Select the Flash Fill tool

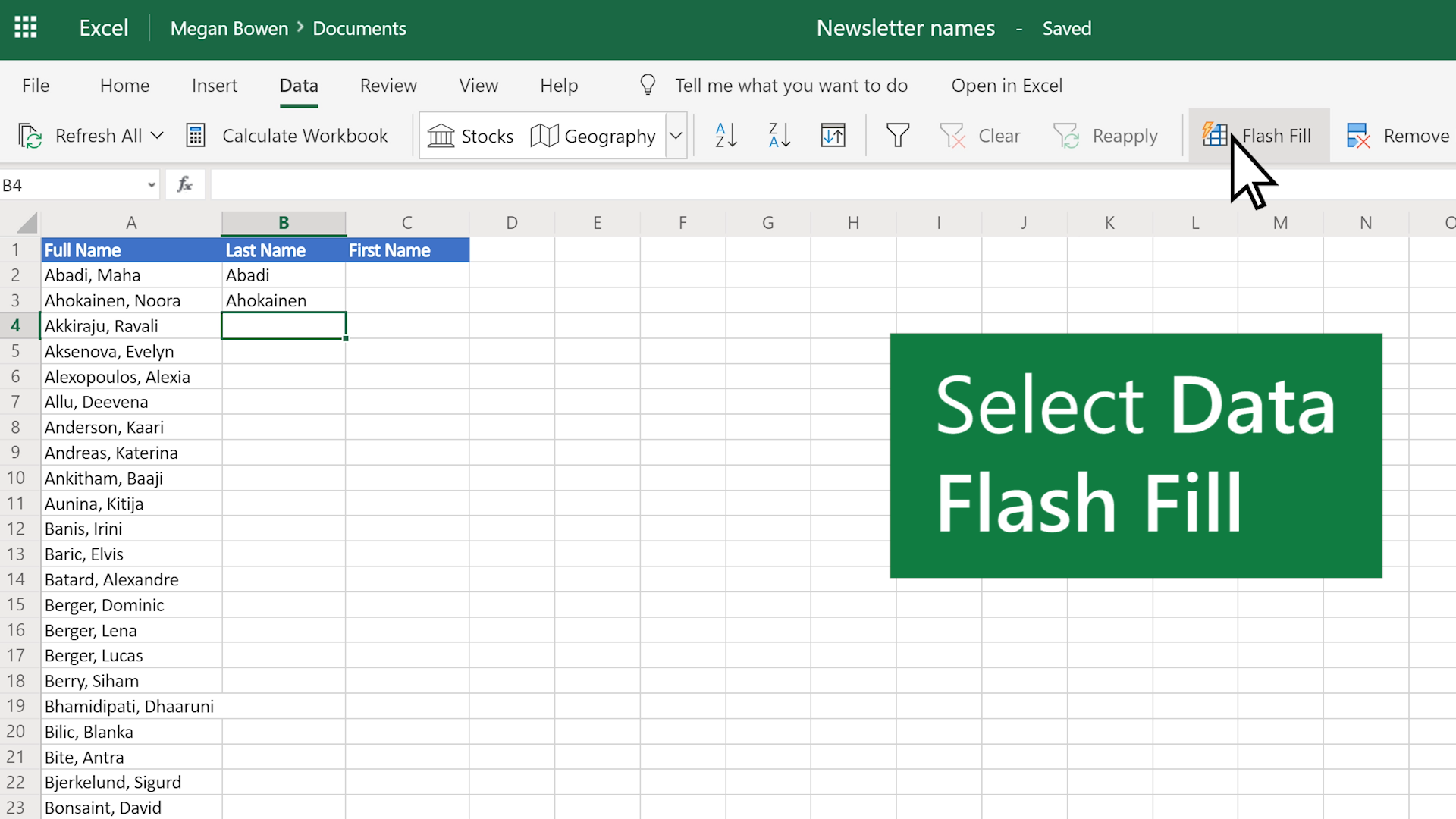pos(1259,135)
